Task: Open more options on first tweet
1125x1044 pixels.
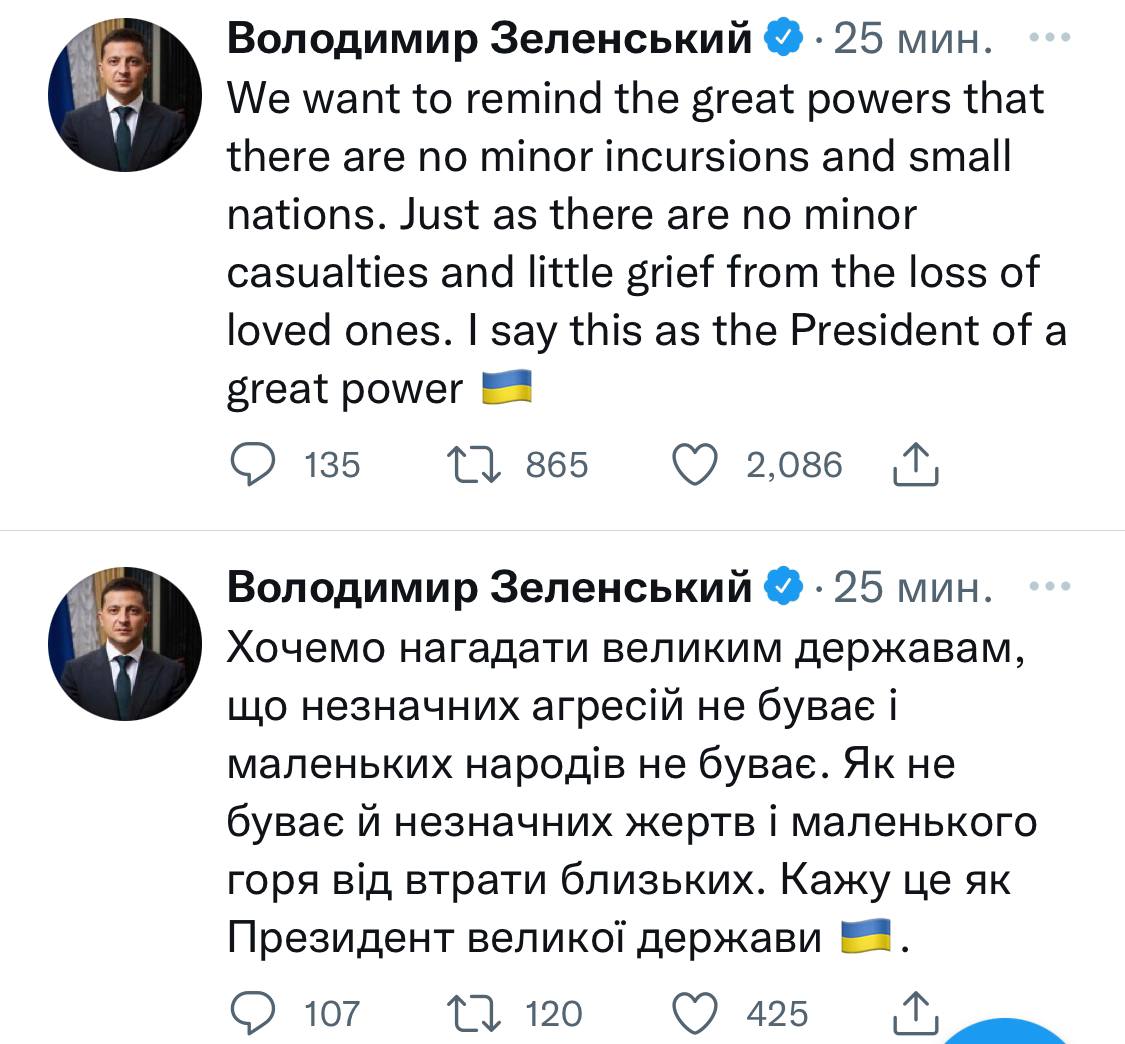Action: coord(1049,39)
